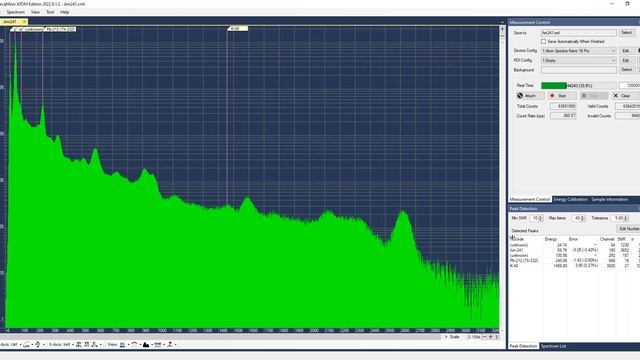Click the SNR column header
The width and height of the screenshot is (640, 360).
[x=621, y=239]
